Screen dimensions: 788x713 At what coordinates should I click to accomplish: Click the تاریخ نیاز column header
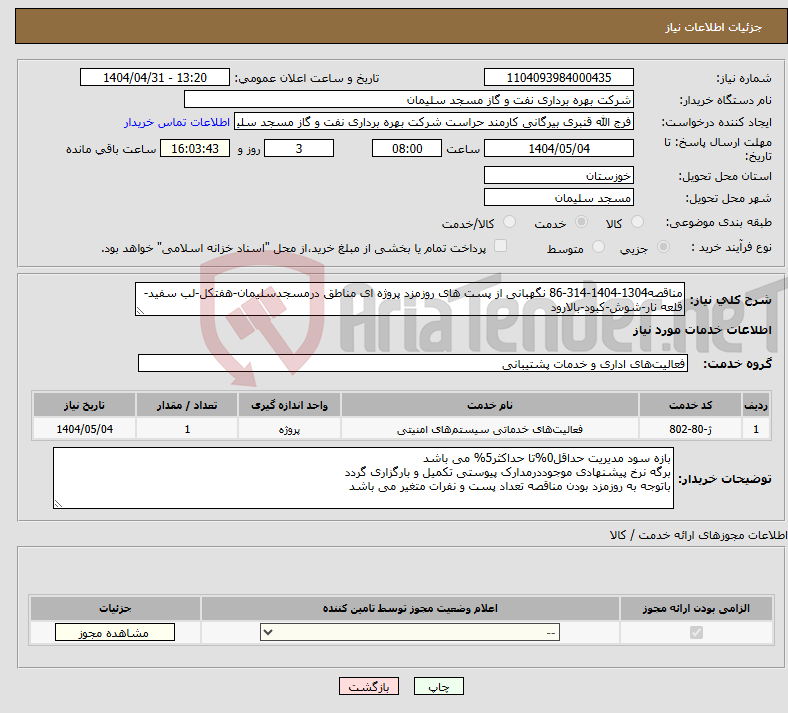84,405
